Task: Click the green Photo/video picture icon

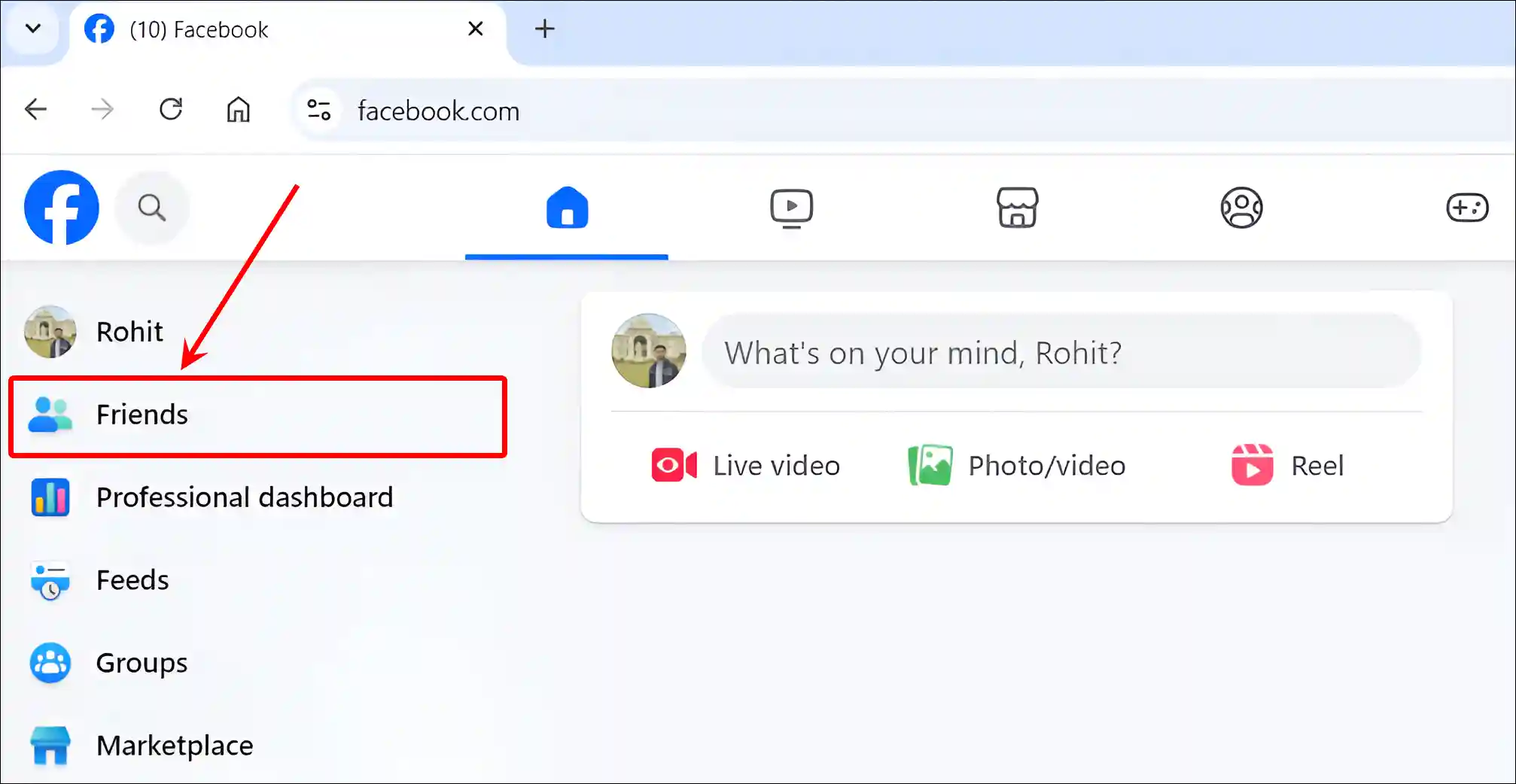Action: [930, 466]
